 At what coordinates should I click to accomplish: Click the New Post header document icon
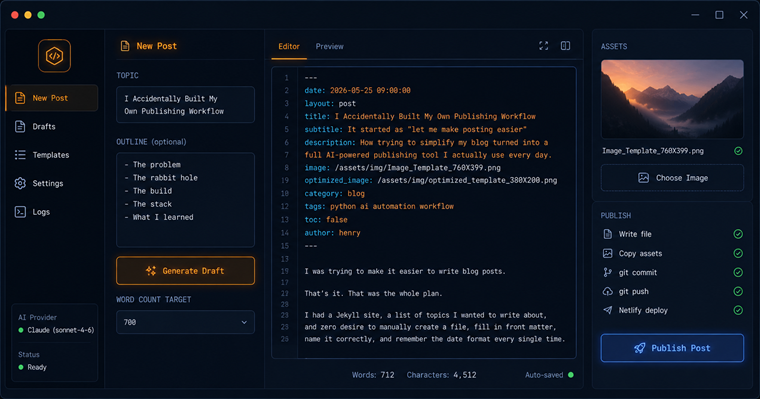(x=125, y=46)
